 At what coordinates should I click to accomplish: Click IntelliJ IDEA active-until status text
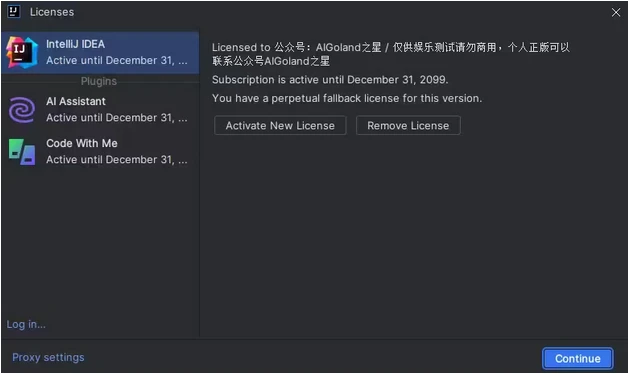[x=117, y=60]
